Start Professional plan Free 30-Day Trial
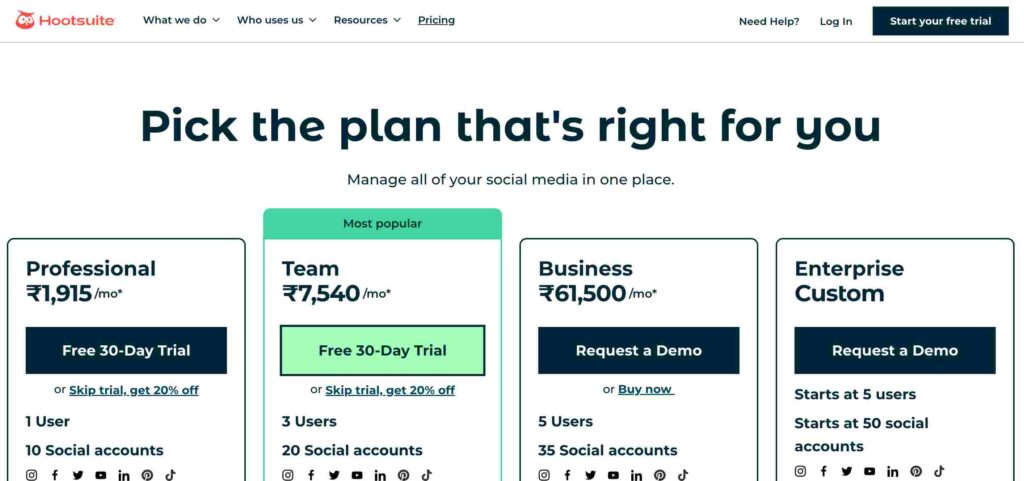Image resolution: width=1024 pixels, height=481 pixels. tap(126, 350)
